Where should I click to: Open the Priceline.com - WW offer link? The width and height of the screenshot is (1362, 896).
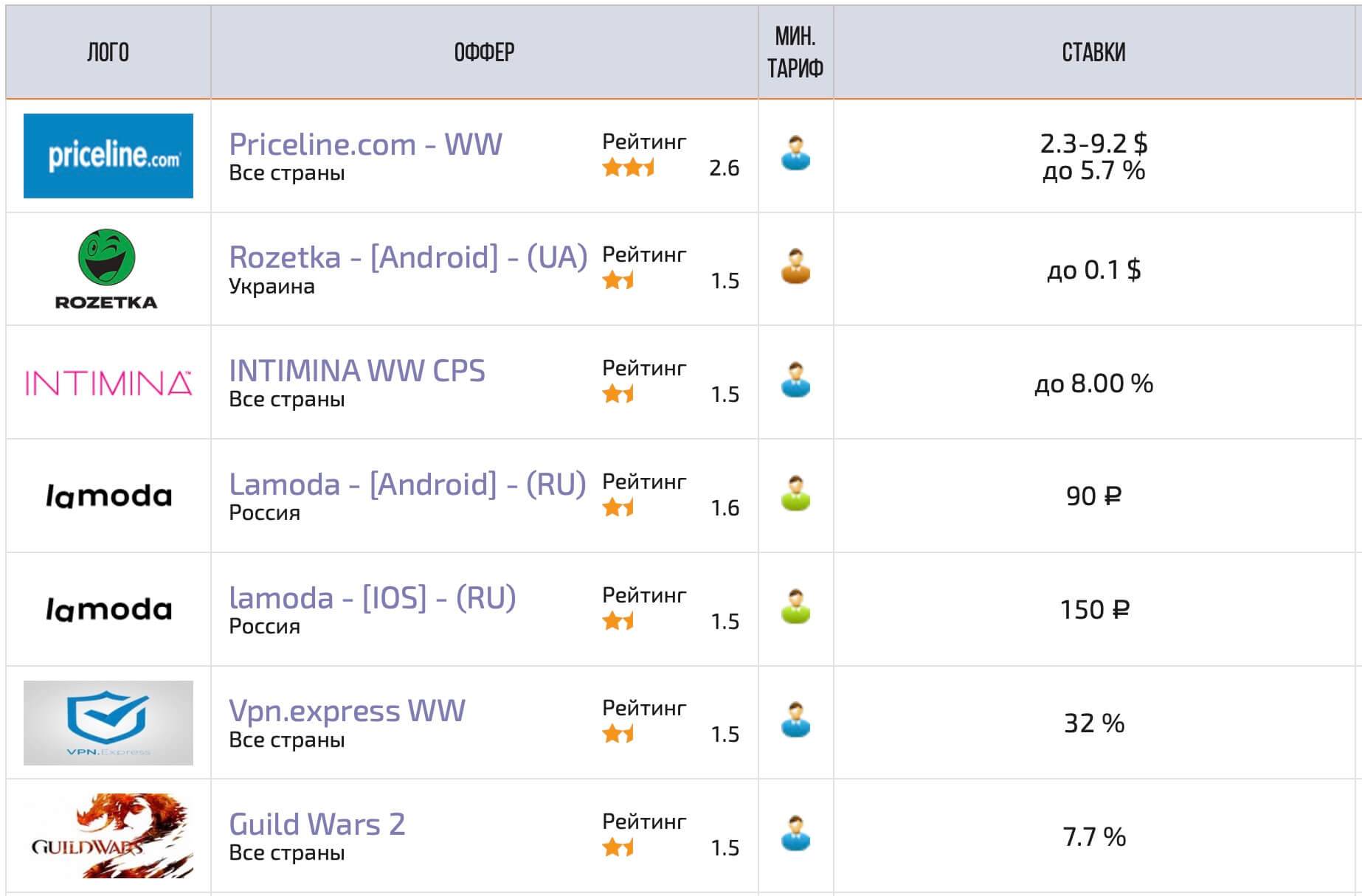click(365, 145)
